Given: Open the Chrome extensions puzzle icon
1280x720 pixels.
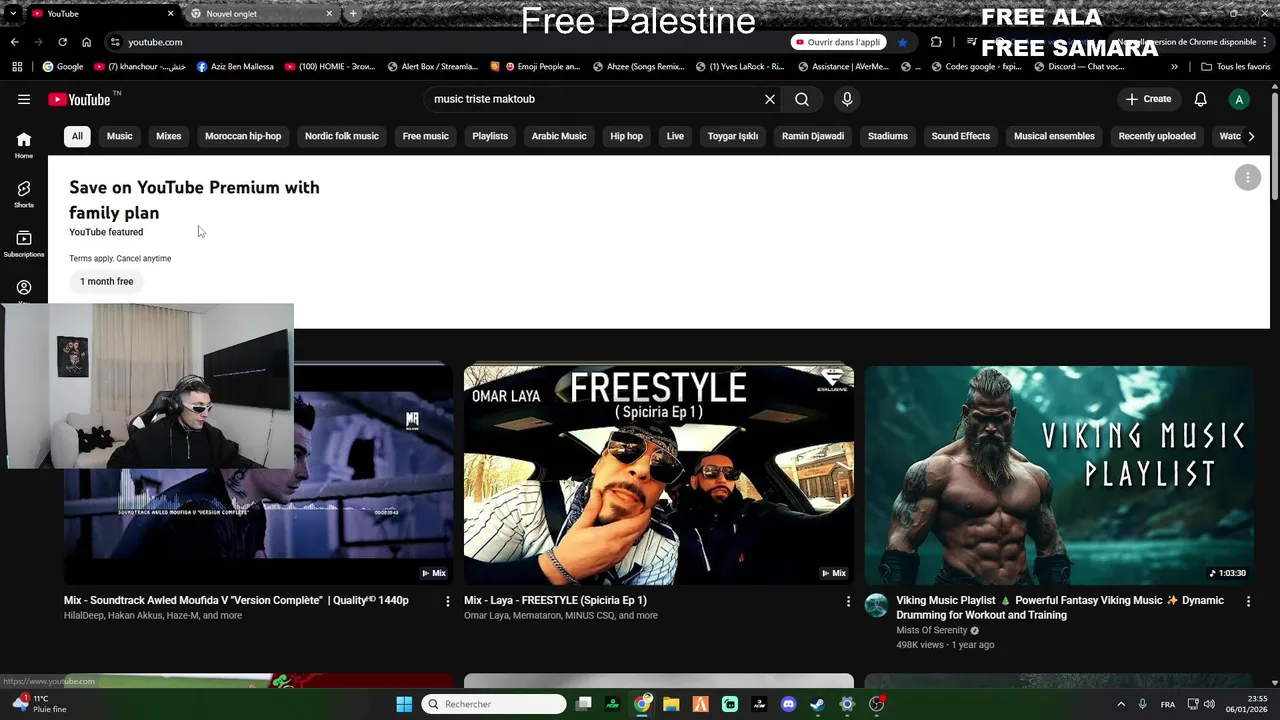Looking at the screenshot, I should 936,42.
